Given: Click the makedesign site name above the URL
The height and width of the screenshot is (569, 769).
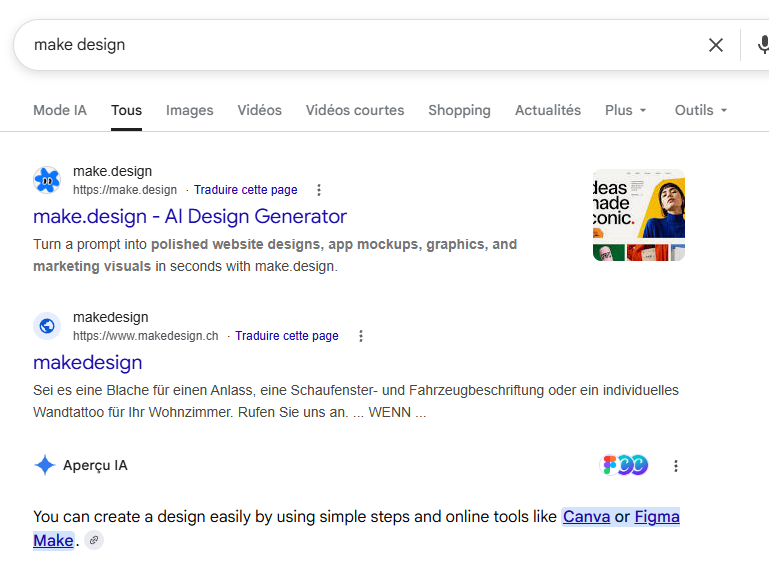Looking at the screenshot, I should tap(110, 317).
